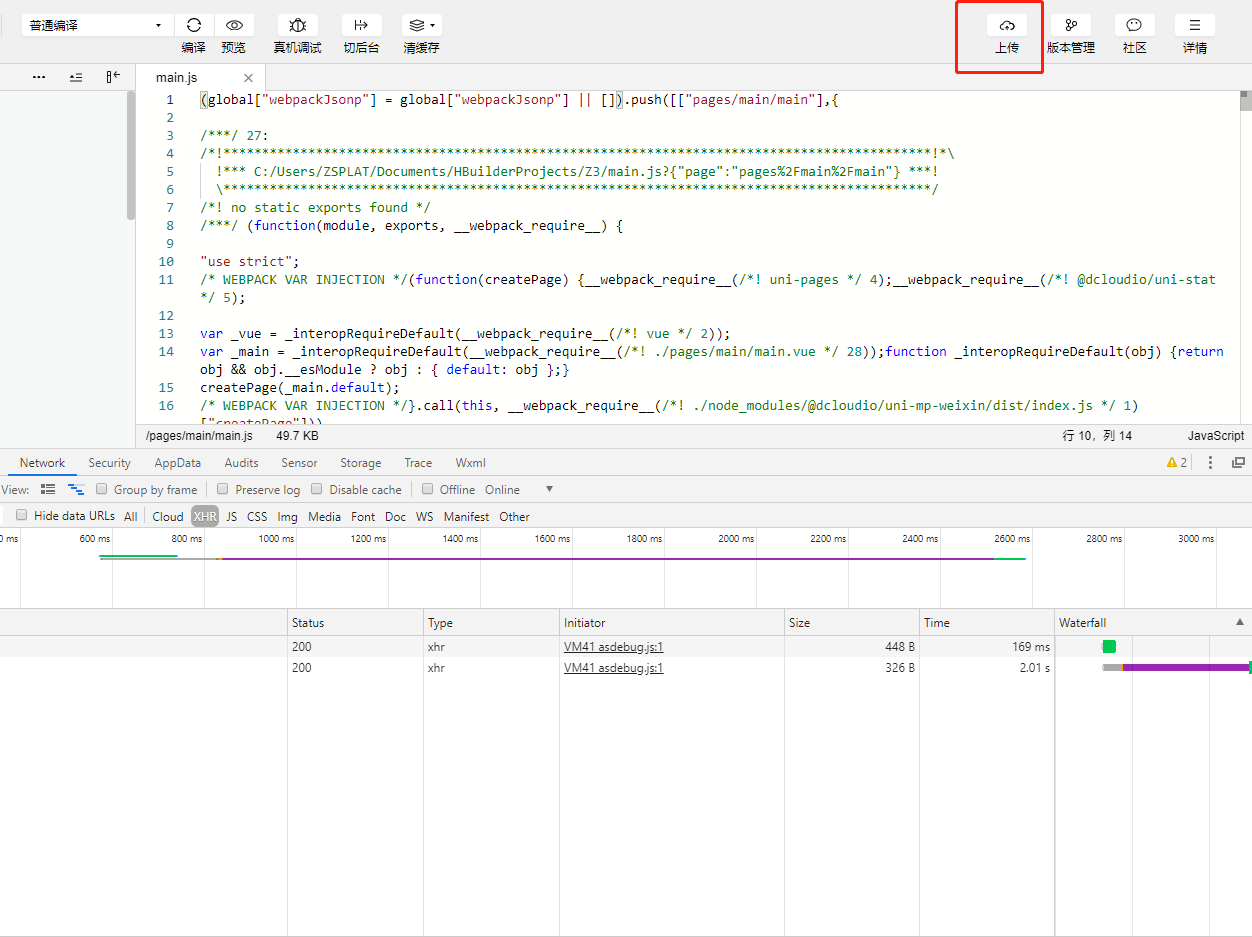The image size is (1252, 937).
Task: Open VM41 asdebug.js:1 link in 2.01 s row
Action: click(x=613, y=668)
